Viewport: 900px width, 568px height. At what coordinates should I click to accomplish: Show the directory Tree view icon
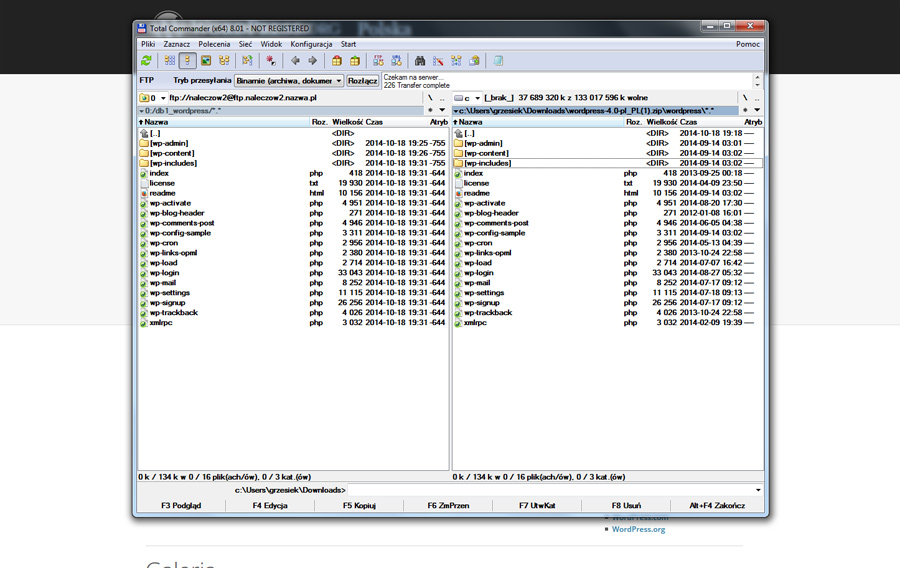click(x=224, y=61)
